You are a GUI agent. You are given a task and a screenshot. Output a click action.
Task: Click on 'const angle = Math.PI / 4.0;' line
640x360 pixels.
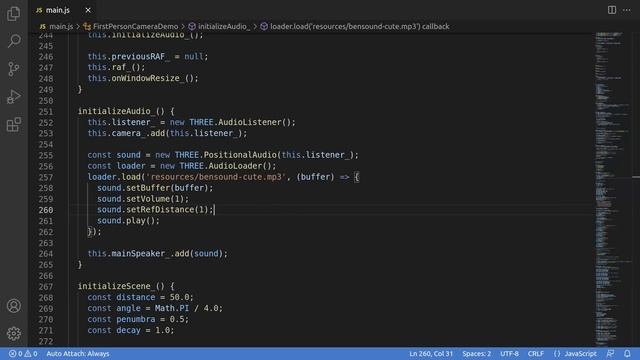pos(155,308)
